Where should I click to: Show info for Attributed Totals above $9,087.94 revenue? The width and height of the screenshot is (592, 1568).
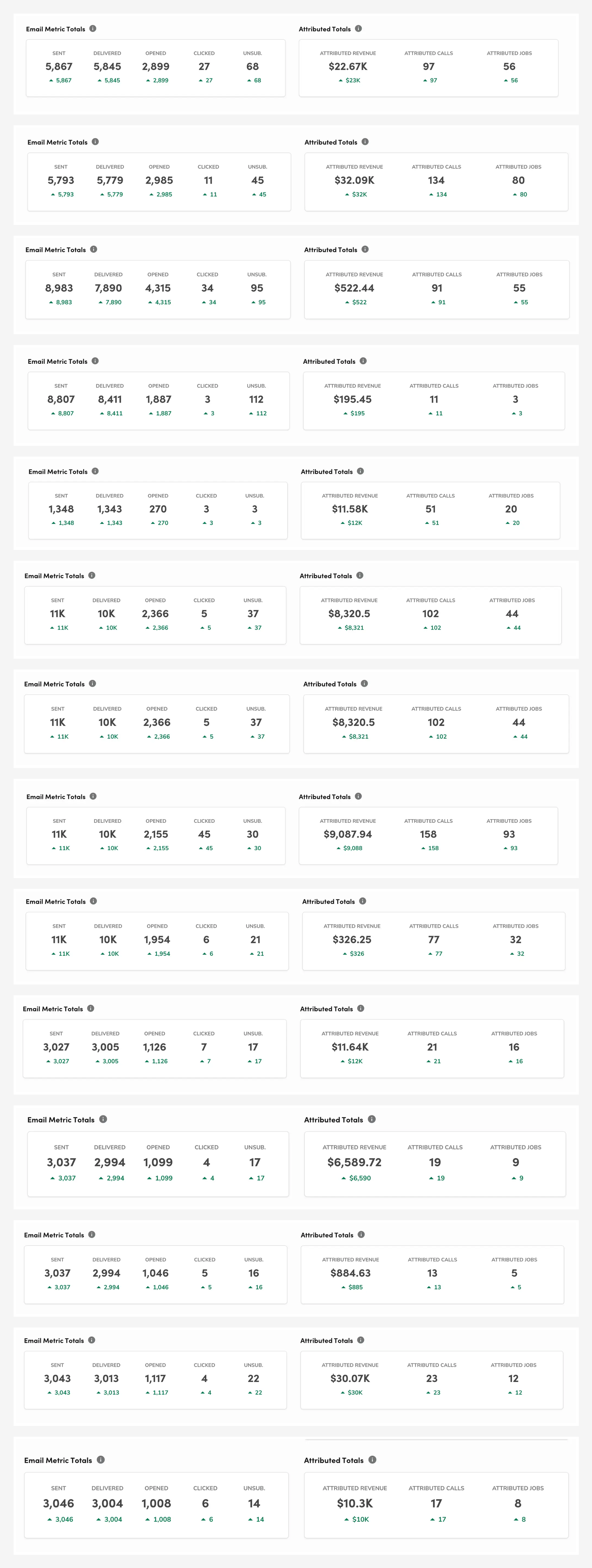358,796
